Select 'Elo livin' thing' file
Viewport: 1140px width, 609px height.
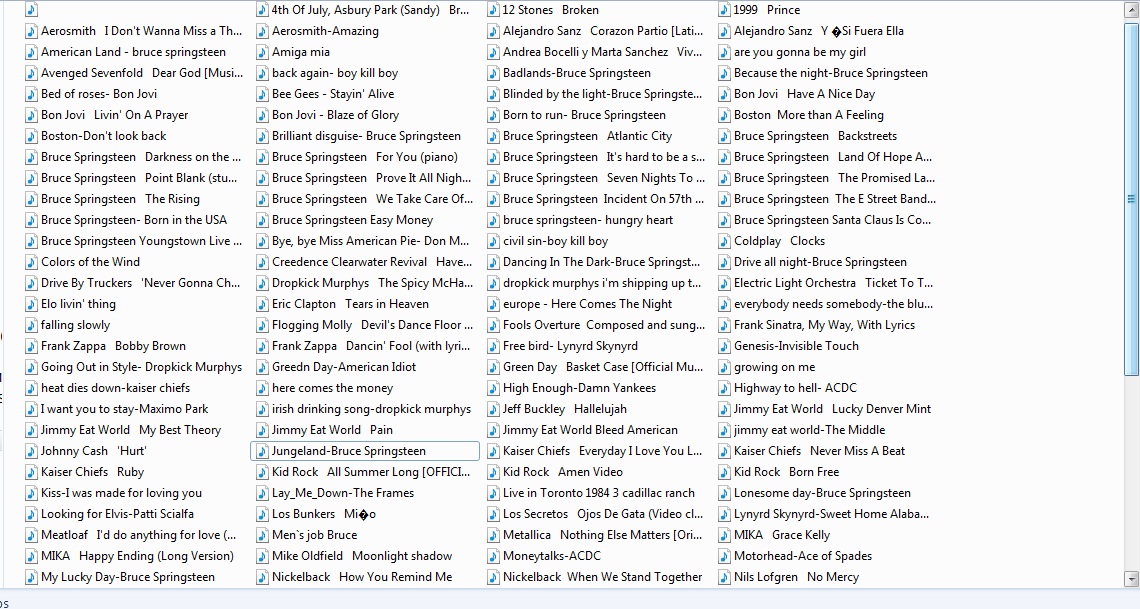pos(79,304)
